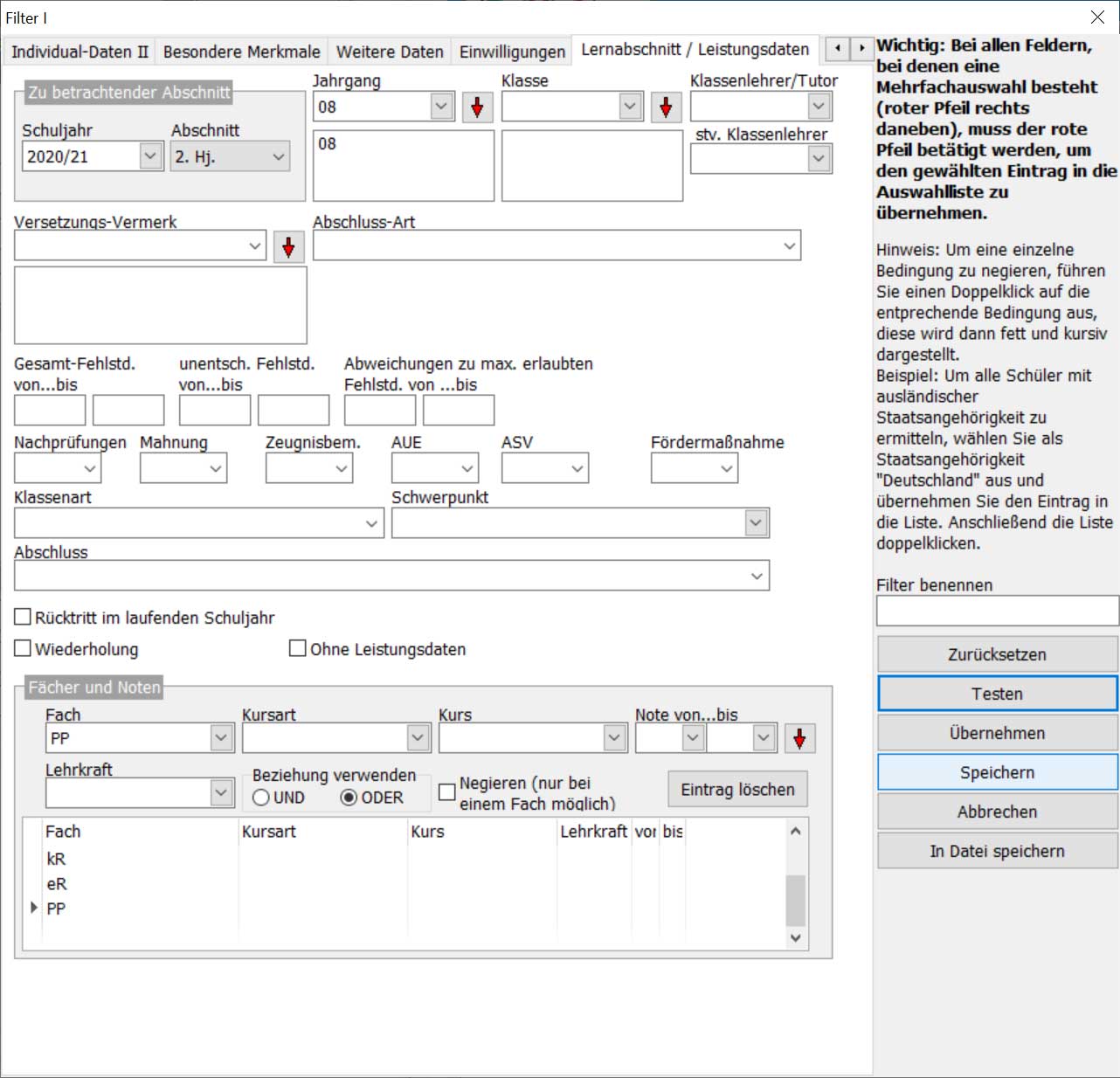The width and height of the screenshot is (1120, 1078).
Task: Click the red arrow next to Jahrgang
Action: click(477, 107)
